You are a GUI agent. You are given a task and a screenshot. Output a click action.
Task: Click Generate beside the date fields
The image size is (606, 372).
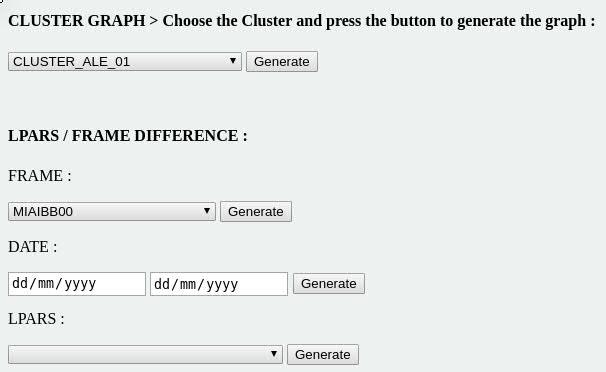(x=329, y=284)
